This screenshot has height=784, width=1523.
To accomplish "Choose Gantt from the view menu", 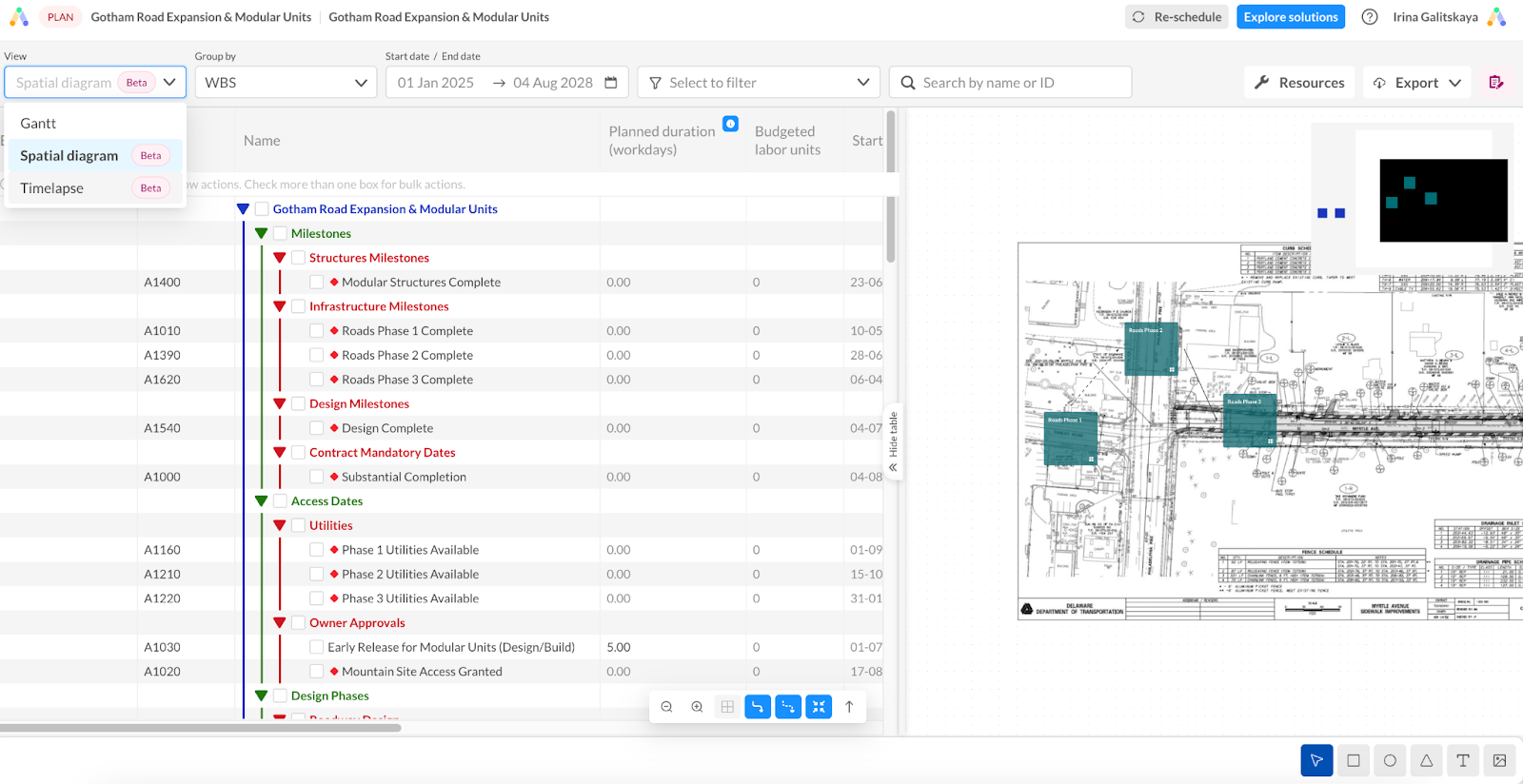I will pos(95,124).
